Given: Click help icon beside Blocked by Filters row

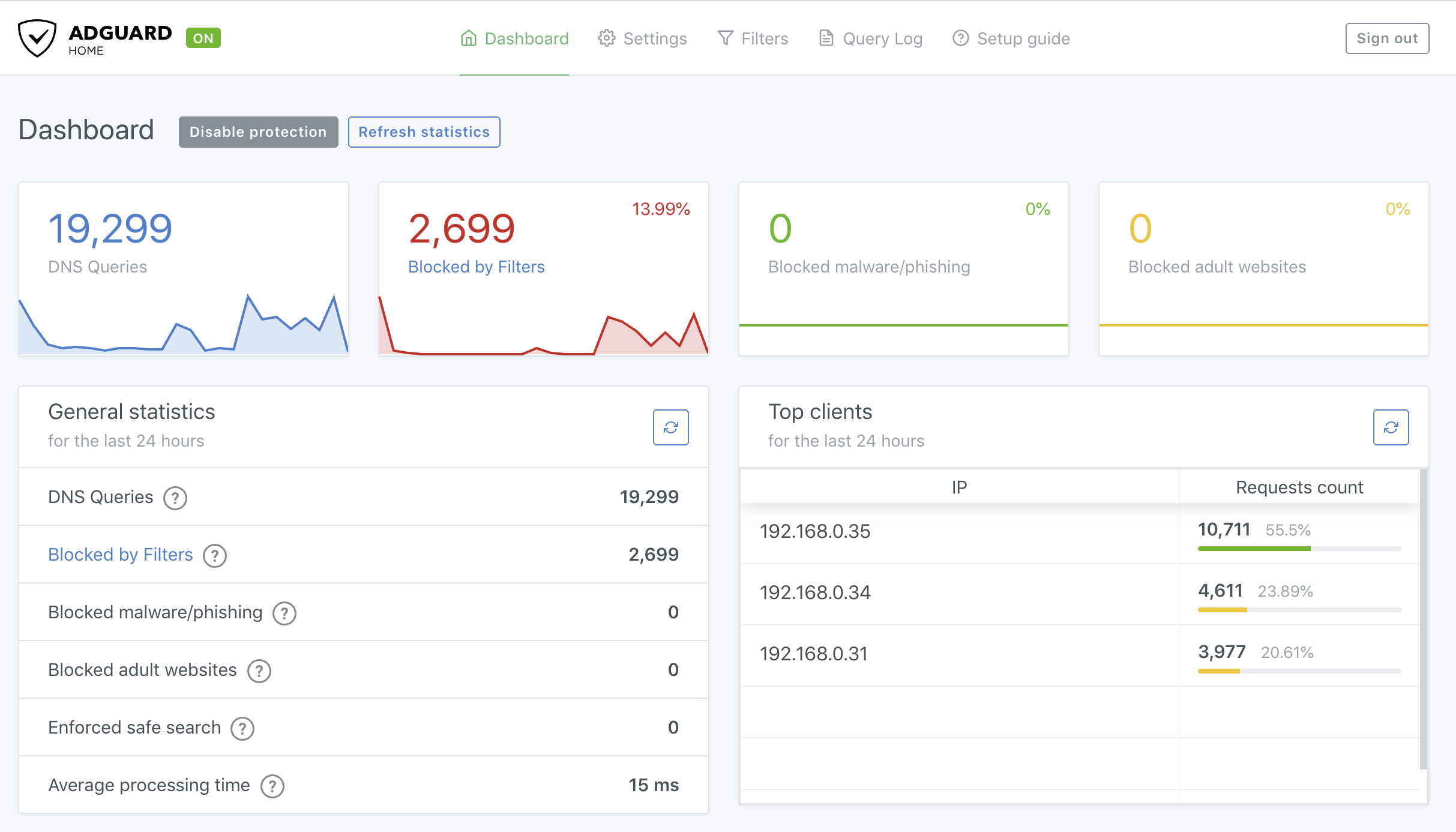Looking at the screenshot, I should [214, 555].
